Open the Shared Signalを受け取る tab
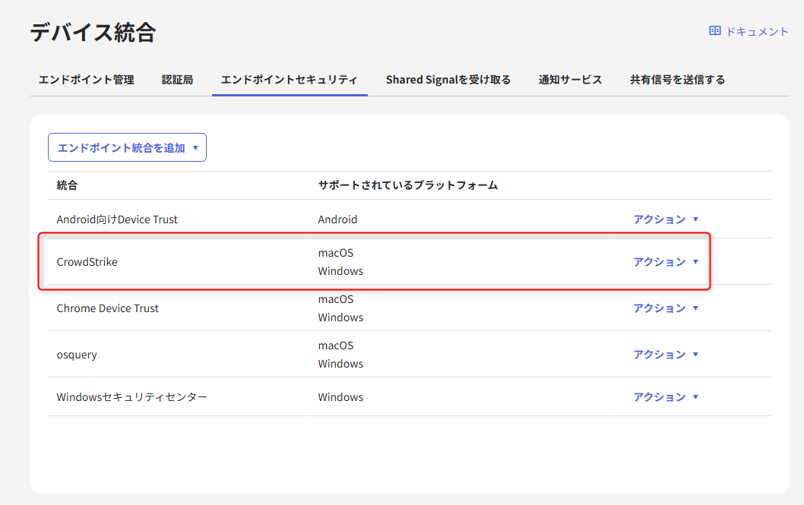 coord(448,79)
